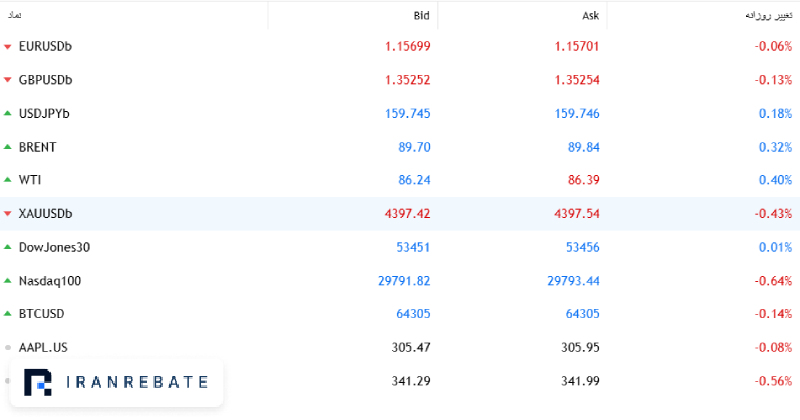Click the red arrow next to XAUUSDb

tap(8, 214)
